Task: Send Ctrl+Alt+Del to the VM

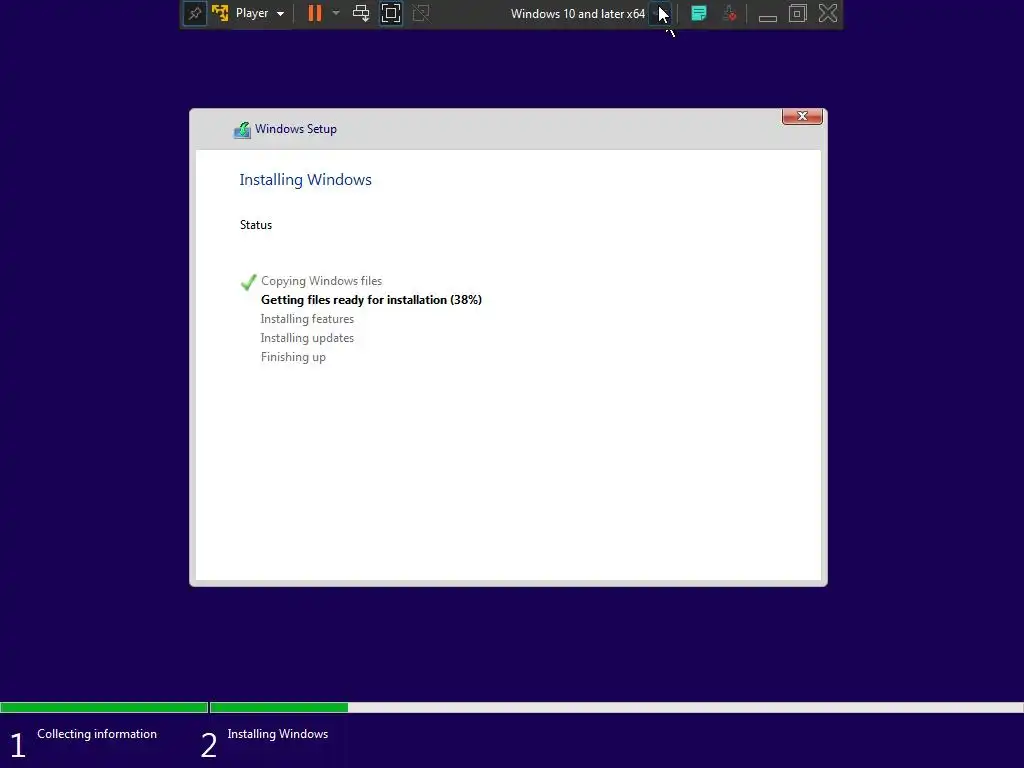Action: [361, 13]
